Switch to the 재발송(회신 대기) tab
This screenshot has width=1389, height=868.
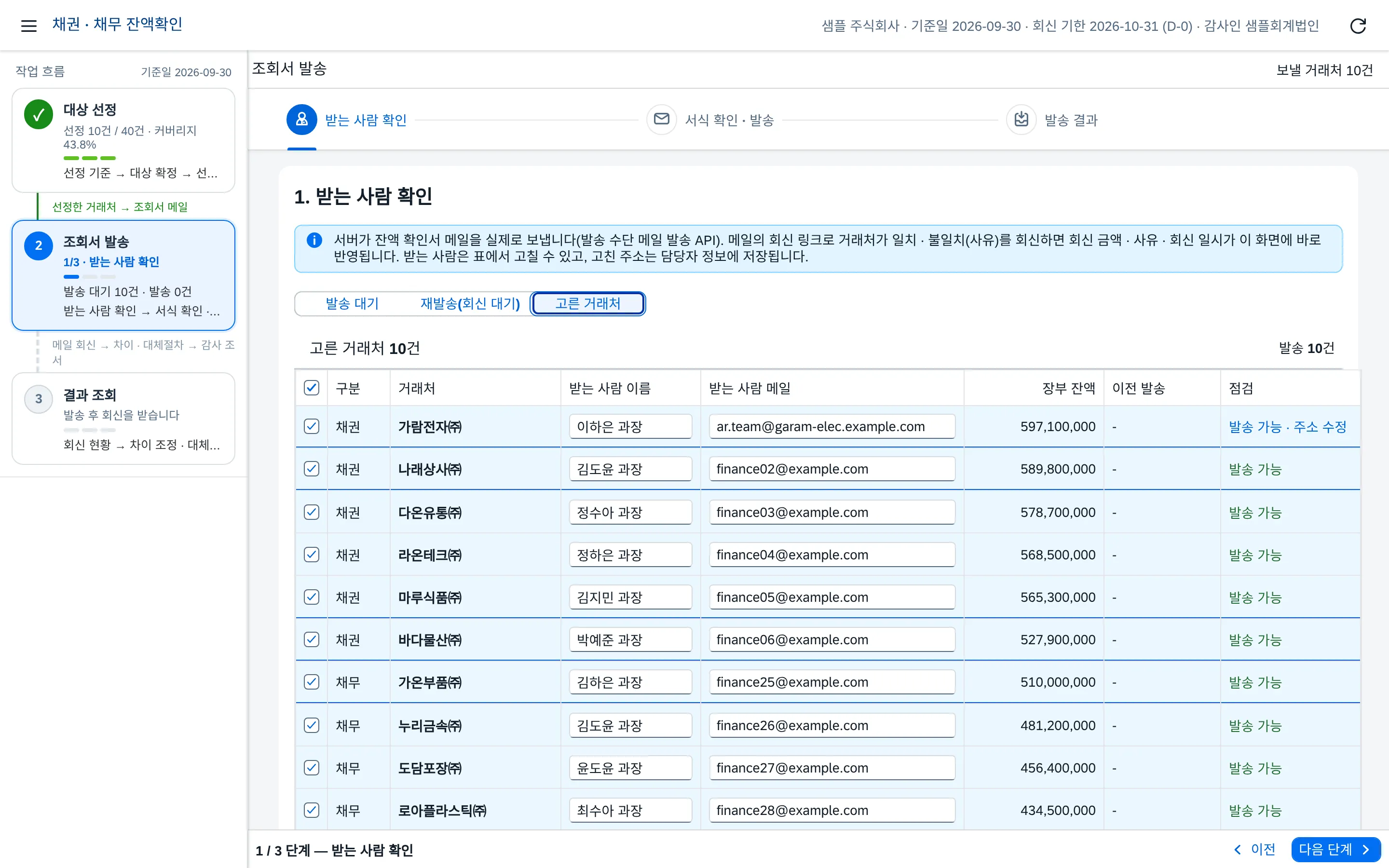(x=469, y=303)
